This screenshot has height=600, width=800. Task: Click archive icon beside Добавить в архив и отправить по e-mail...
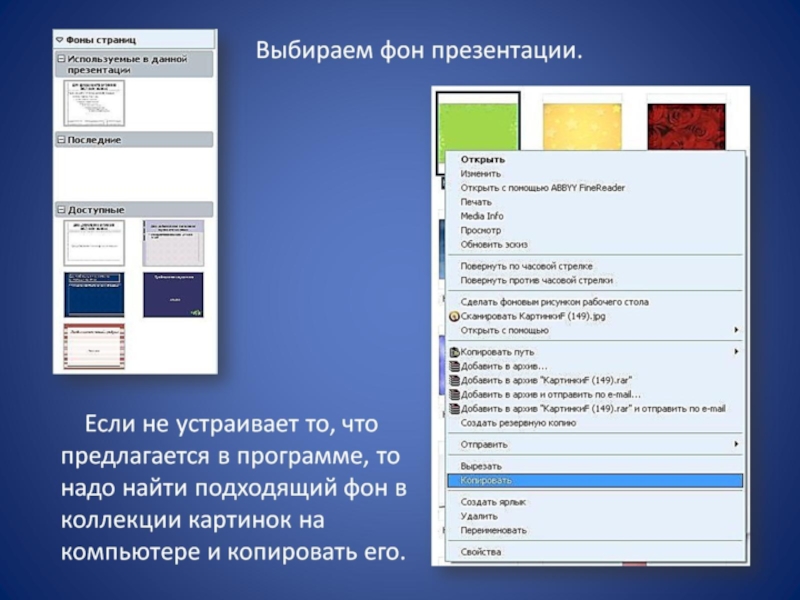454,395
